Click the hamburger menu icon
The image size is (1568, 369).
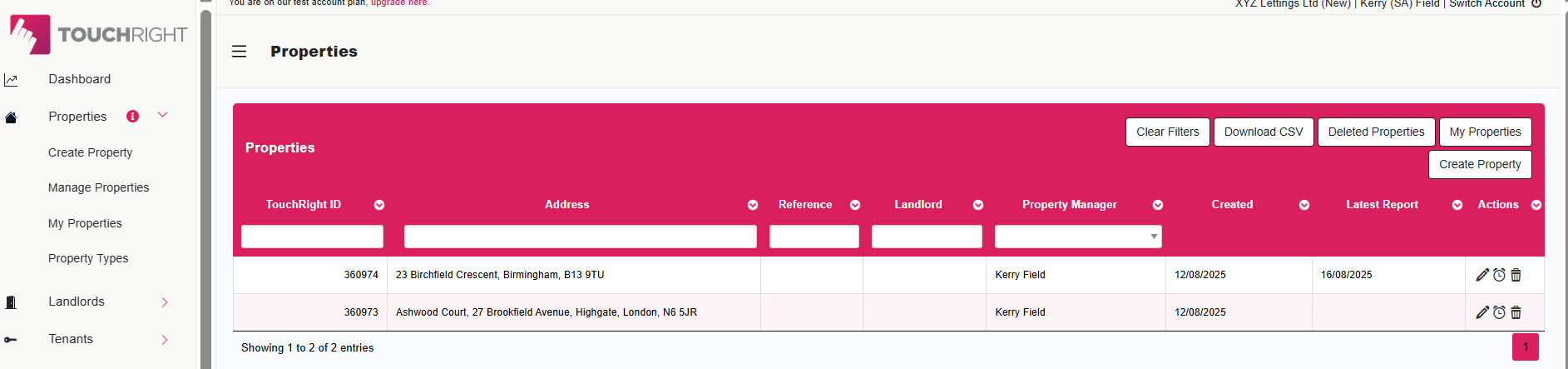[239, 52]
